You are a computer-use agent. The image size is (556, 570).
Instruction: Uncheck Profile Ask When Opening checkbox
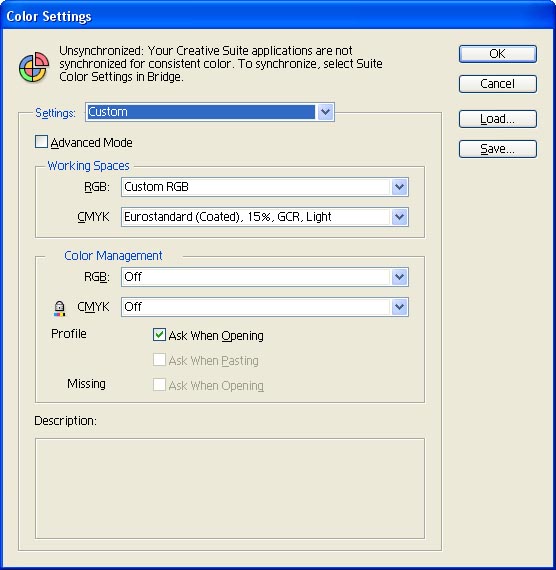tap(159, 335)
